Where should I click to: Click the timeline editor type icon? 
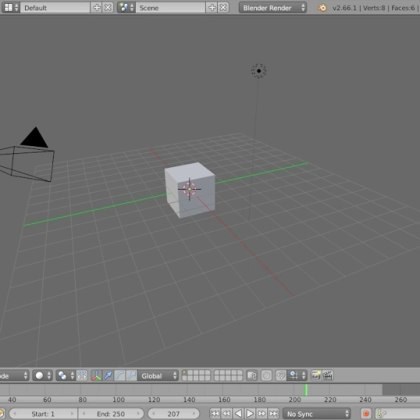pos(2,414)
